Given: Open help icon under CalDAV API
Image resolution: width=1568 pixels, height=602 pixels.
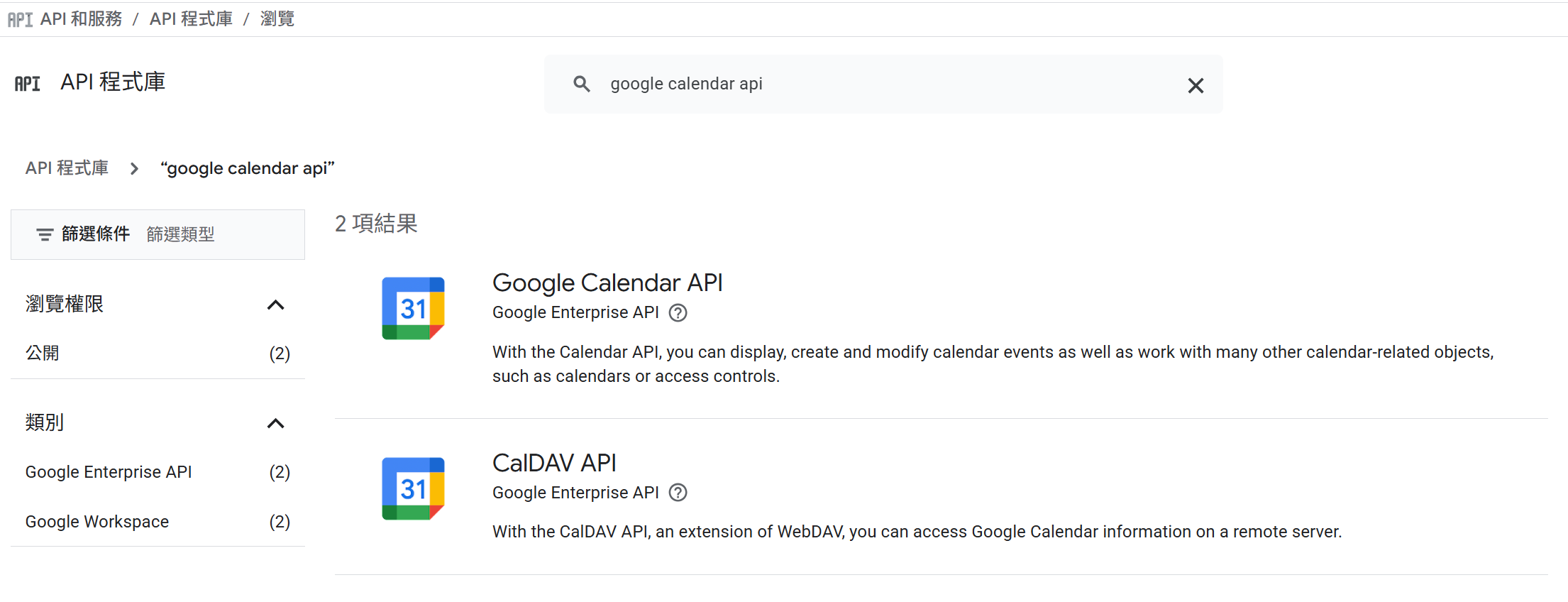Looking at the screenshot, I should click(678, 493).
